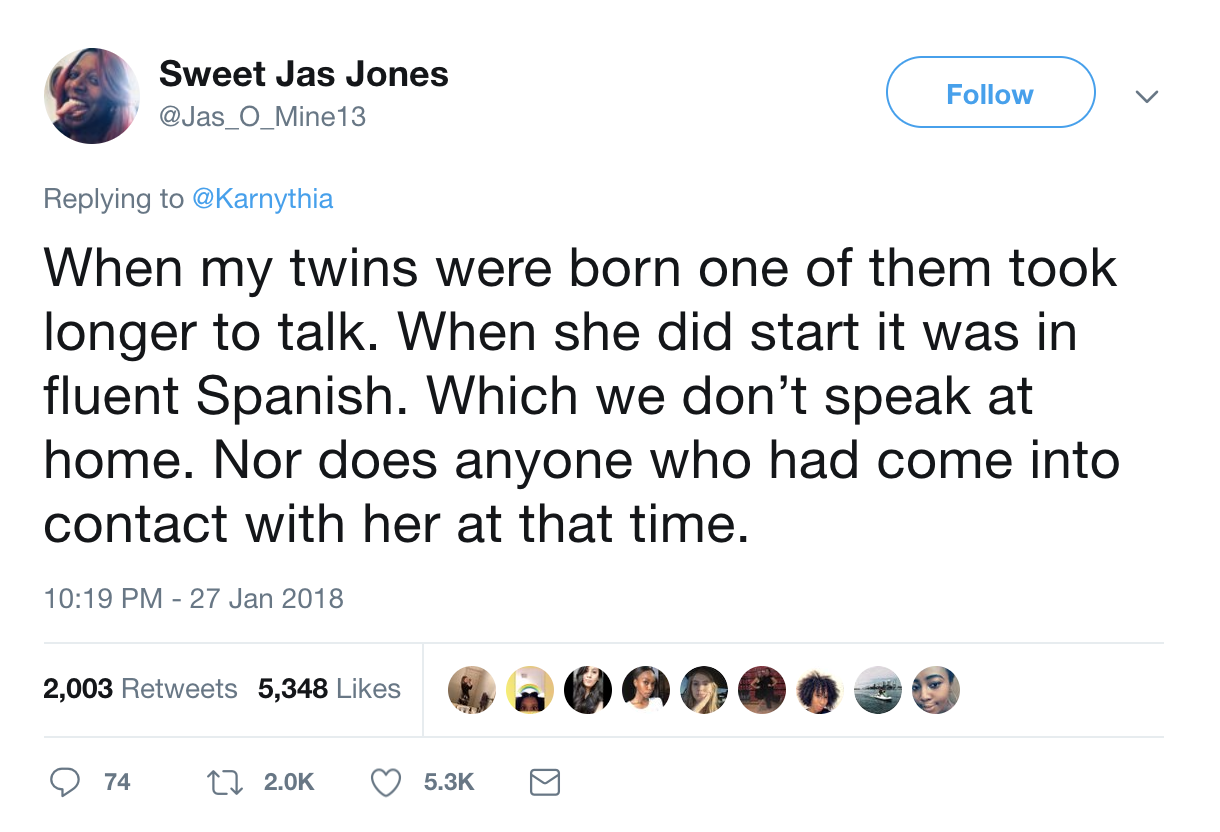Click liker avatar with rainbow filter
Viewport: 1220px width, 832px height.
point(530,690)
